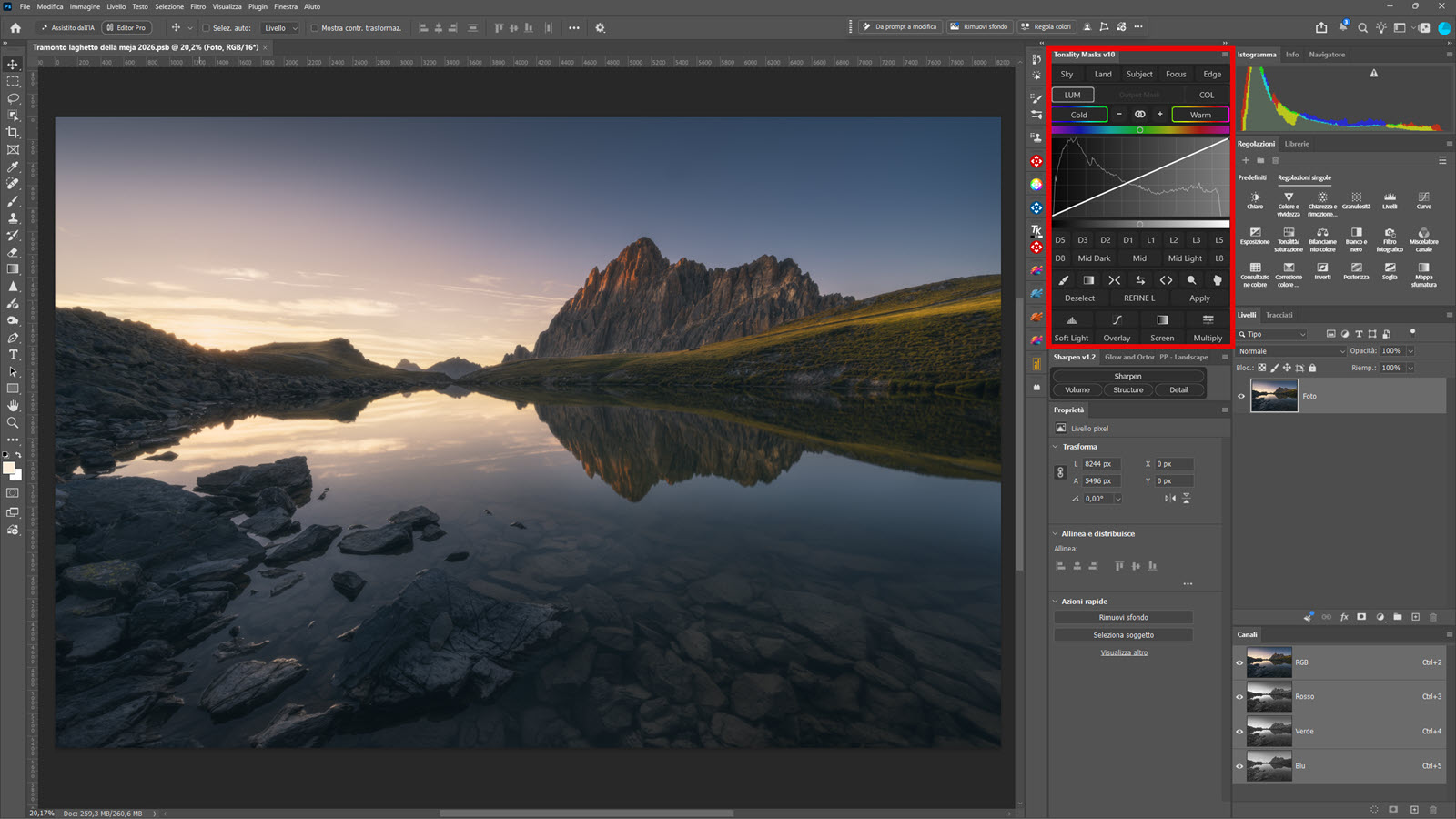
Task: Select the Type tool
Action: coord(13,355)
